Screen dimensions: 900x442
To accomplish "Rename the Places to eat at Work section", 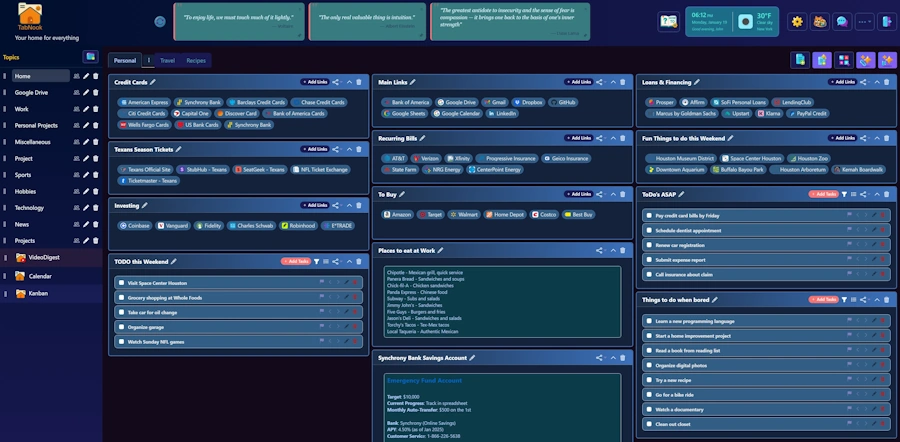I will 440,250.
